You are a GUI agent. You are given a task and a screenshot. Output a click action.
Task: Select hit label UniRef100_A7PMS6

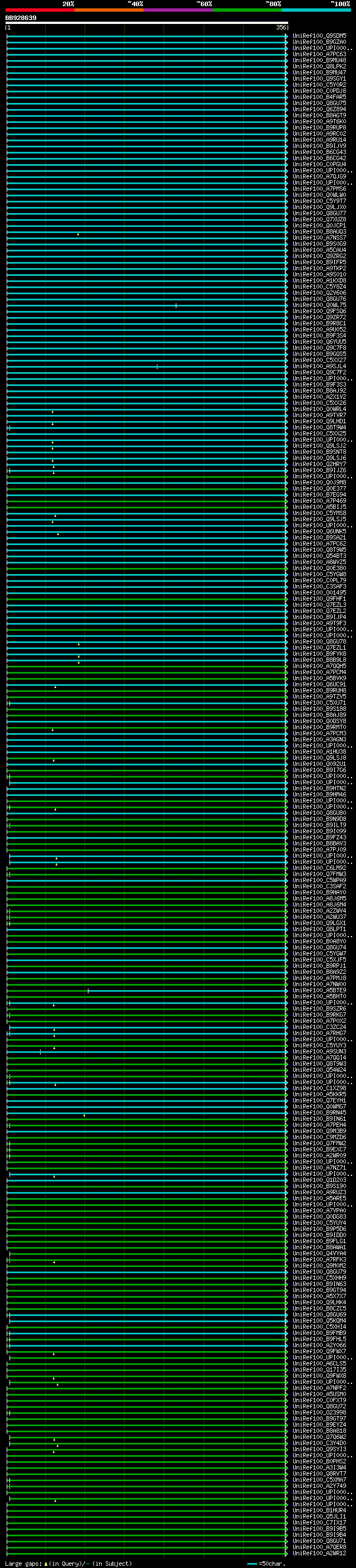pos(319,189)
